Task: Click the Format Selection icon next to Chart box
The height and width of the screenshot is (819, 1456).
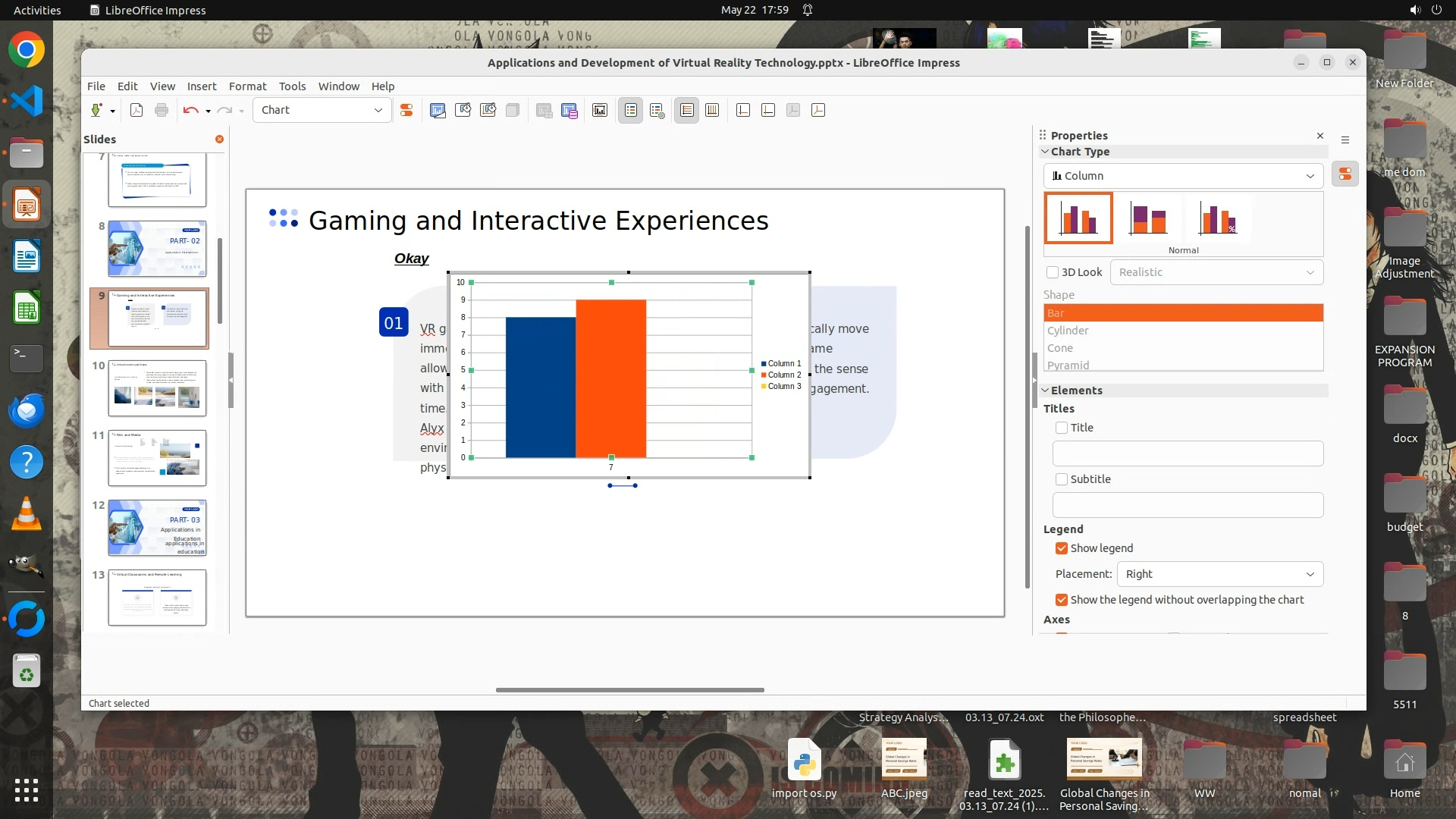Action: click(406, 110)
